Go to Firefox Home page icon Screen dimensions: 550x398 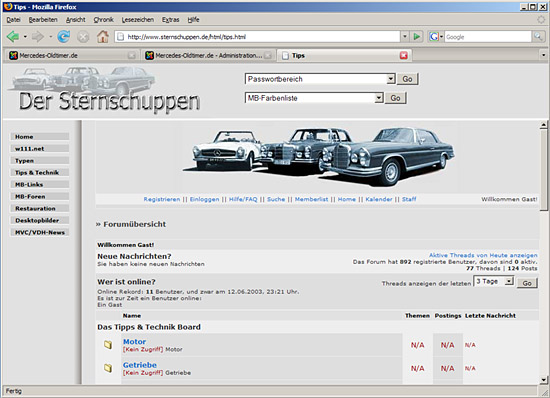coord(103,36)
